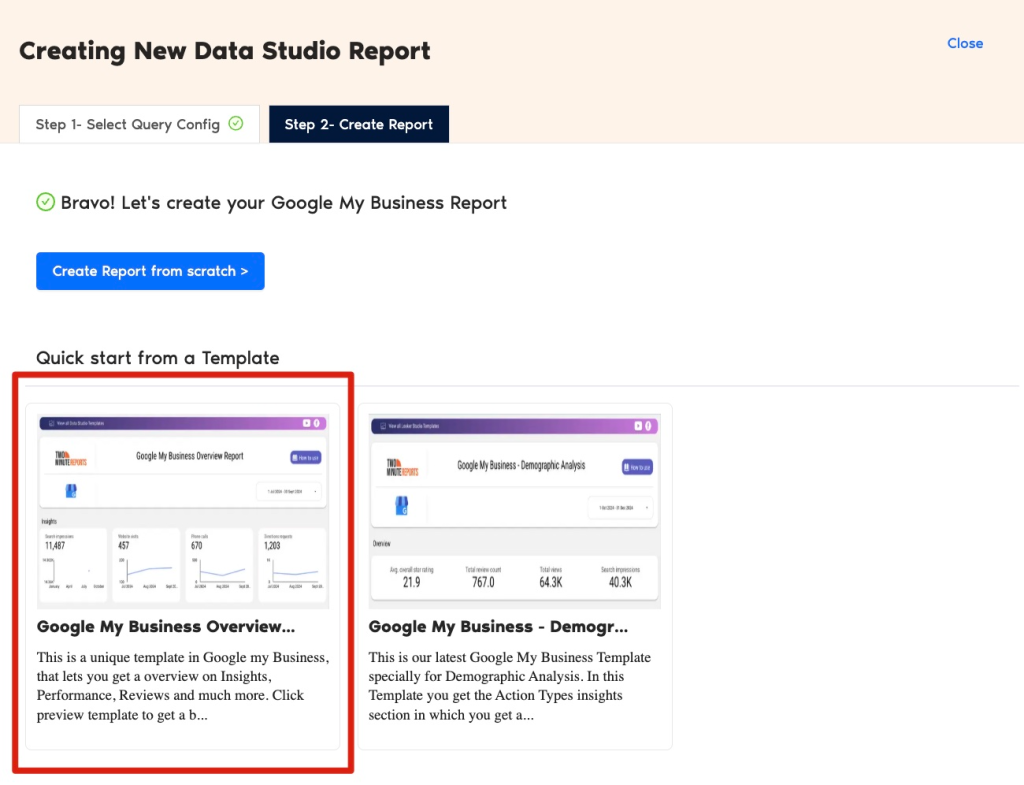Click the green check icon in the Step 1 tab
1024x785 pixels.
[236, 123]
